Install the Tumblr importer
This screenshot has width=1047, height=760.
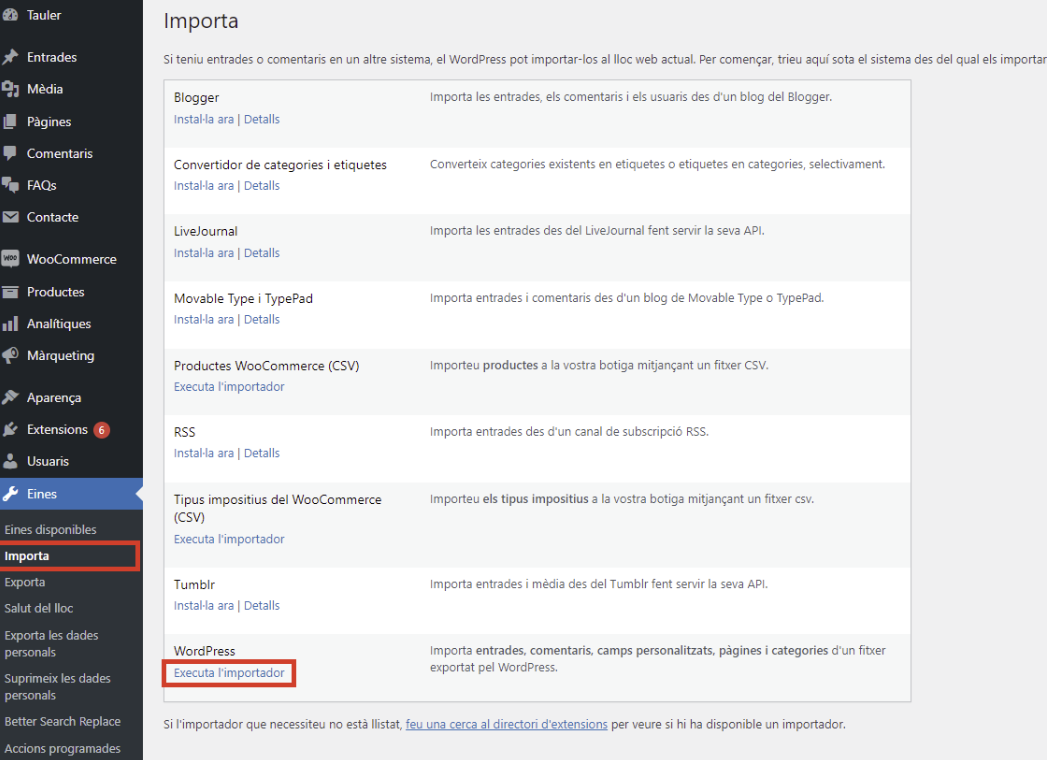click(204, 606)
